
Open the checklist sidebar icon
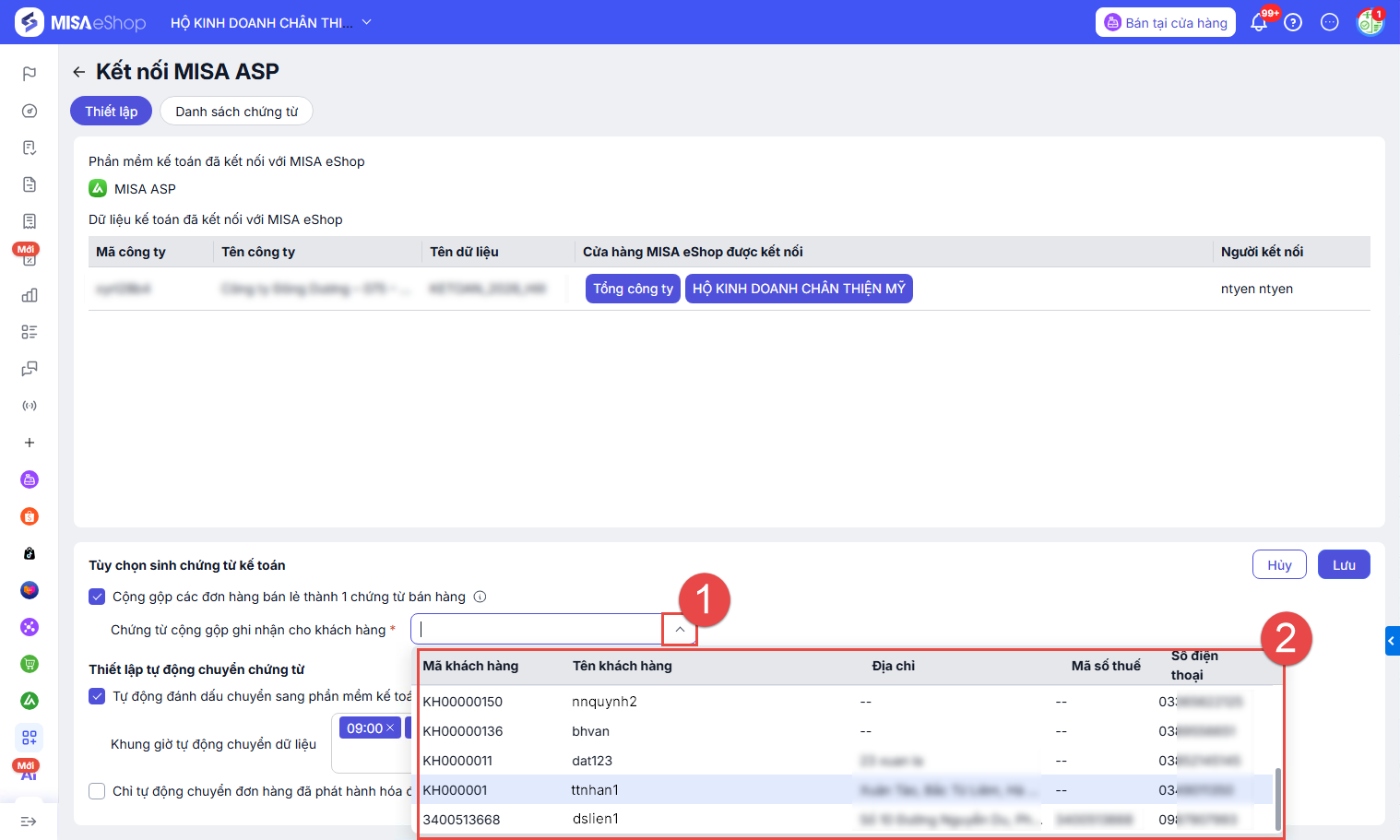point(30,332)
